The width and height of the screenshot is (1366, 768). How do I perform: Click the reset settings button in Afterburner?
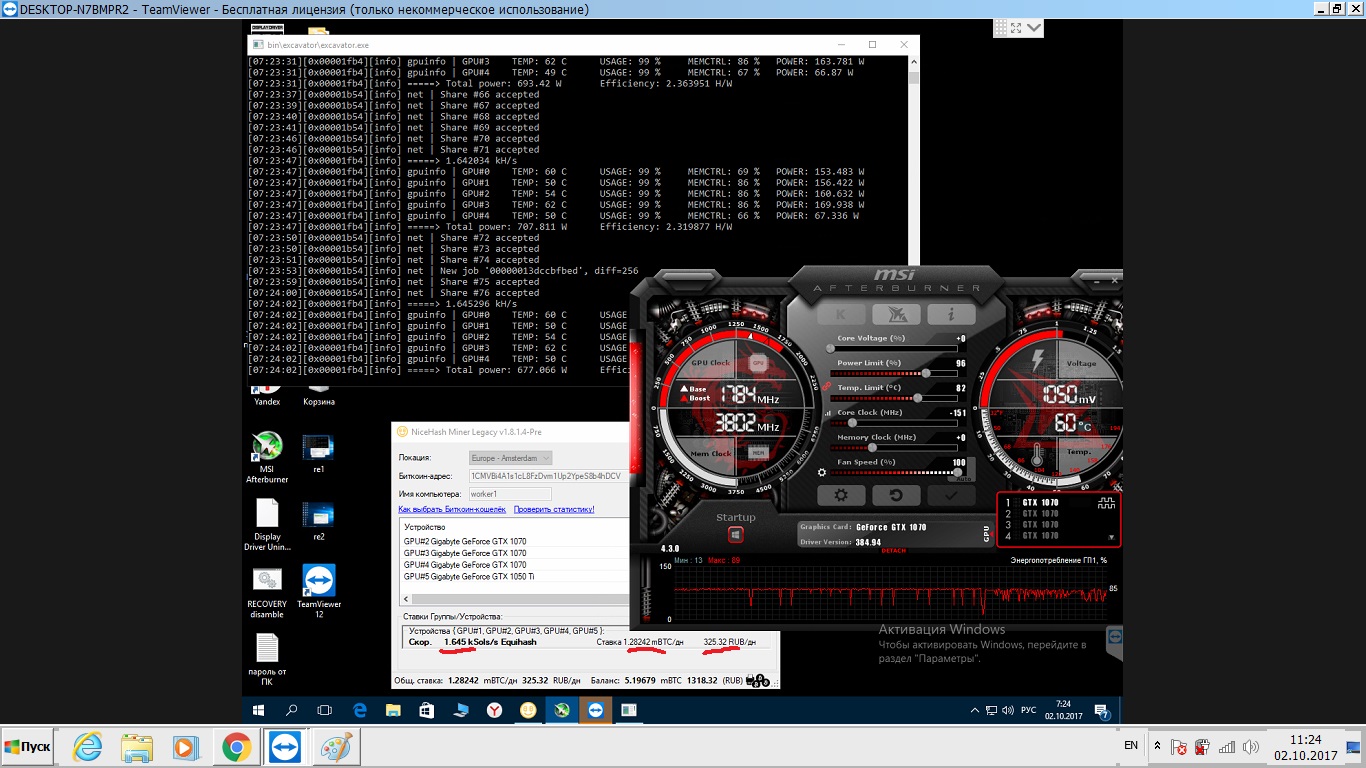pyautogui.click(x=895, y=495)
